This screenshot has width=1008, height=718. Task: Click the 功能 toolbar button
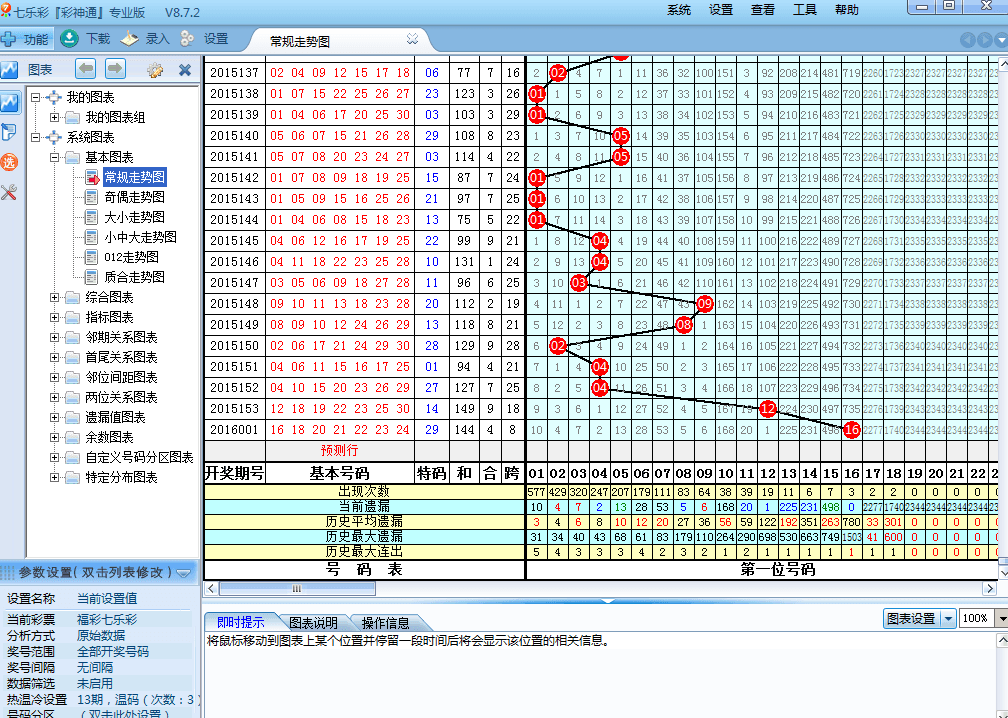[x=26, y=39]
